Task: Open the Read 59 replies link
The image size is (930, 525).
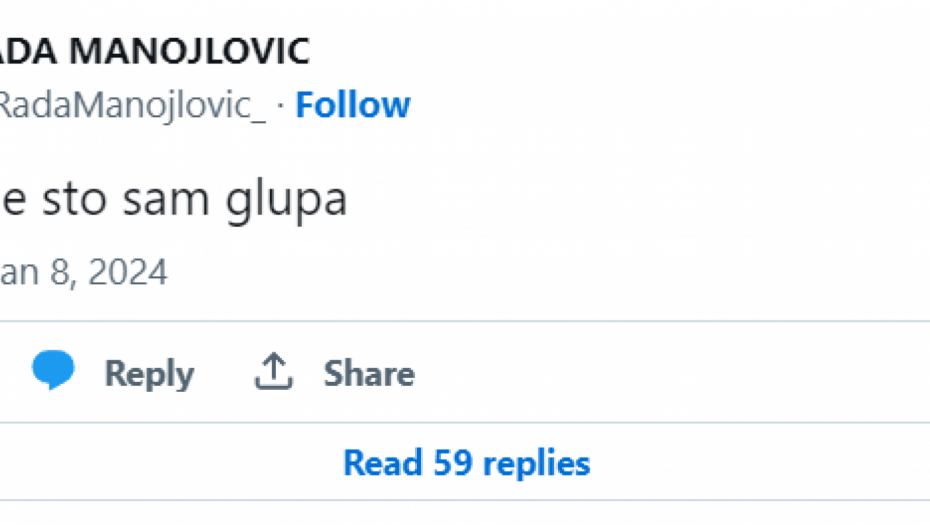Action: 466,463
